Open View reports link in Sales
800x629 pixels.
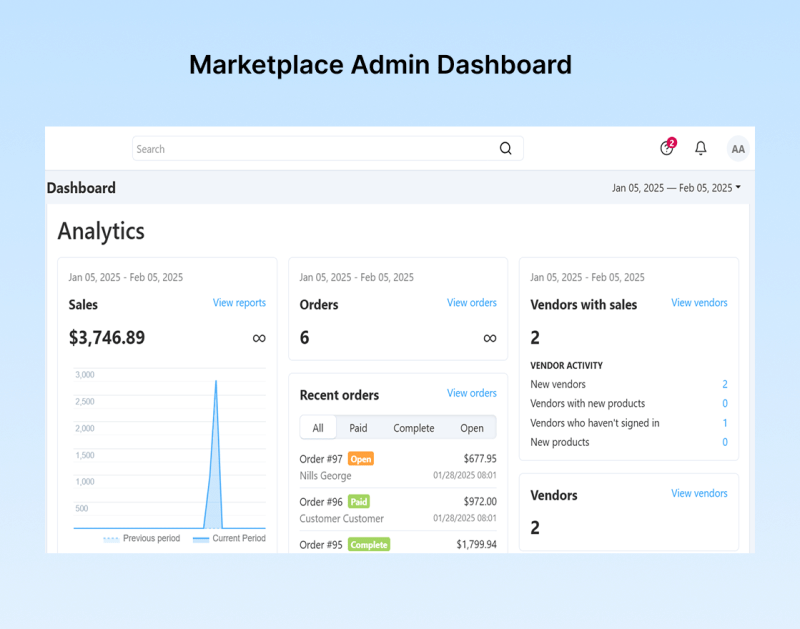[x=239, y=303]
